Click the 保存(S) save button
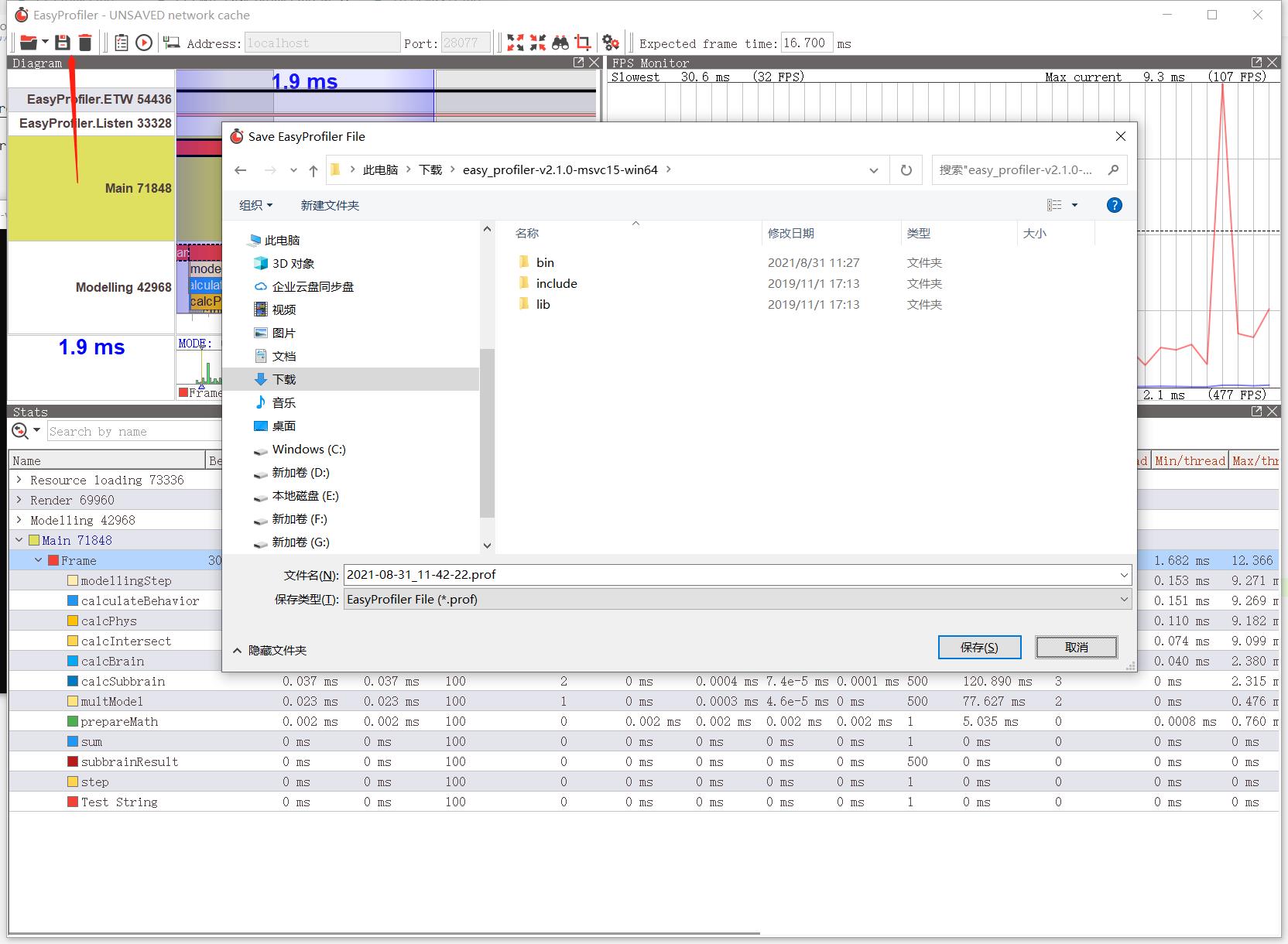 click(979, 647)
